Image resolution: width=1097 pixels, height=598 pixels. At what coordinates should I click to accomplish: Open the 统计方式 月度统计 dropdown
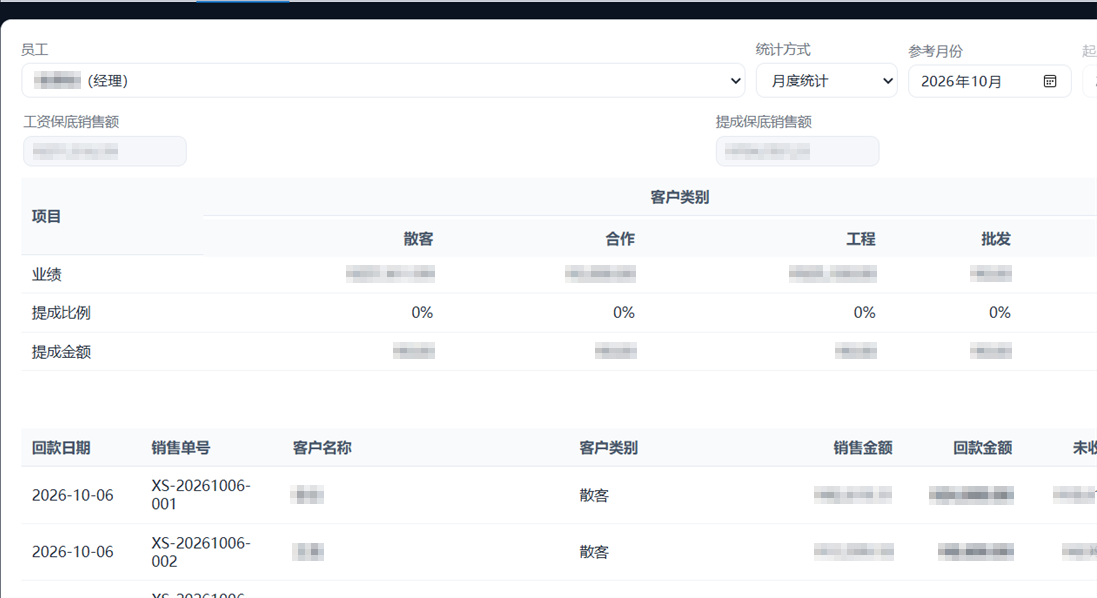pos(827,80)
